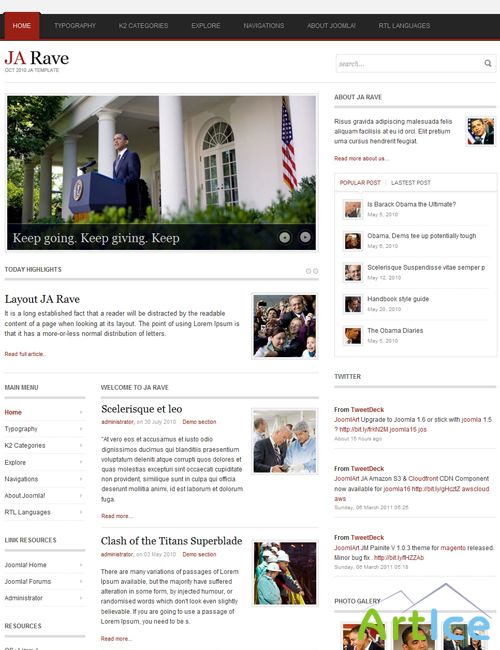The image size is (500, 650).
Task: Expand the Explore arrow in Main Menu
Action: click(x=81, y=462)
